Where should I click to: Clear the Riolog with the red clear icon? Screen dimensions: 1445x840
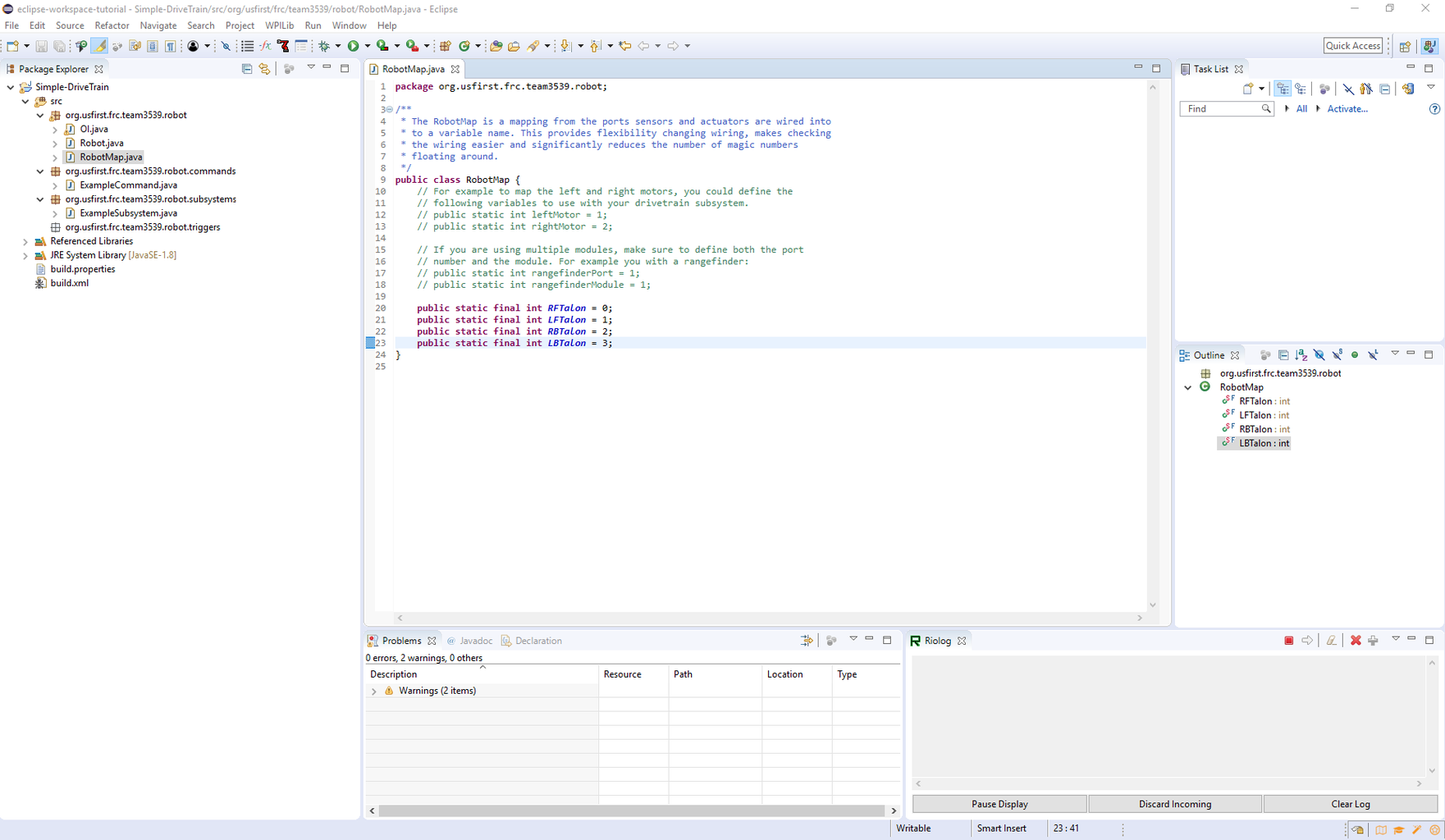coord(1356,640)
